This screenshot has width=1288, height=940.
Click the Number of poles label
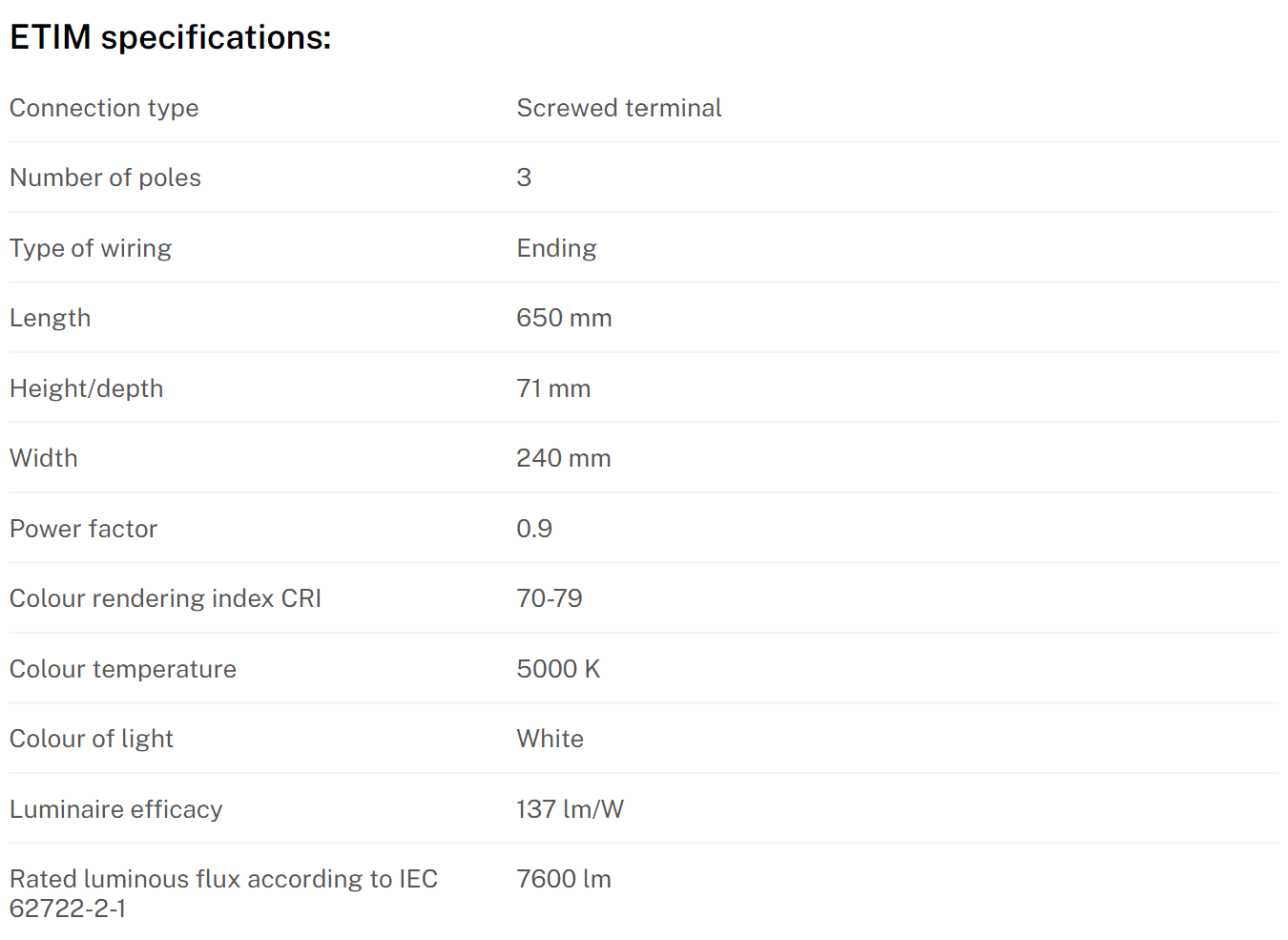(x=105, y=178)
